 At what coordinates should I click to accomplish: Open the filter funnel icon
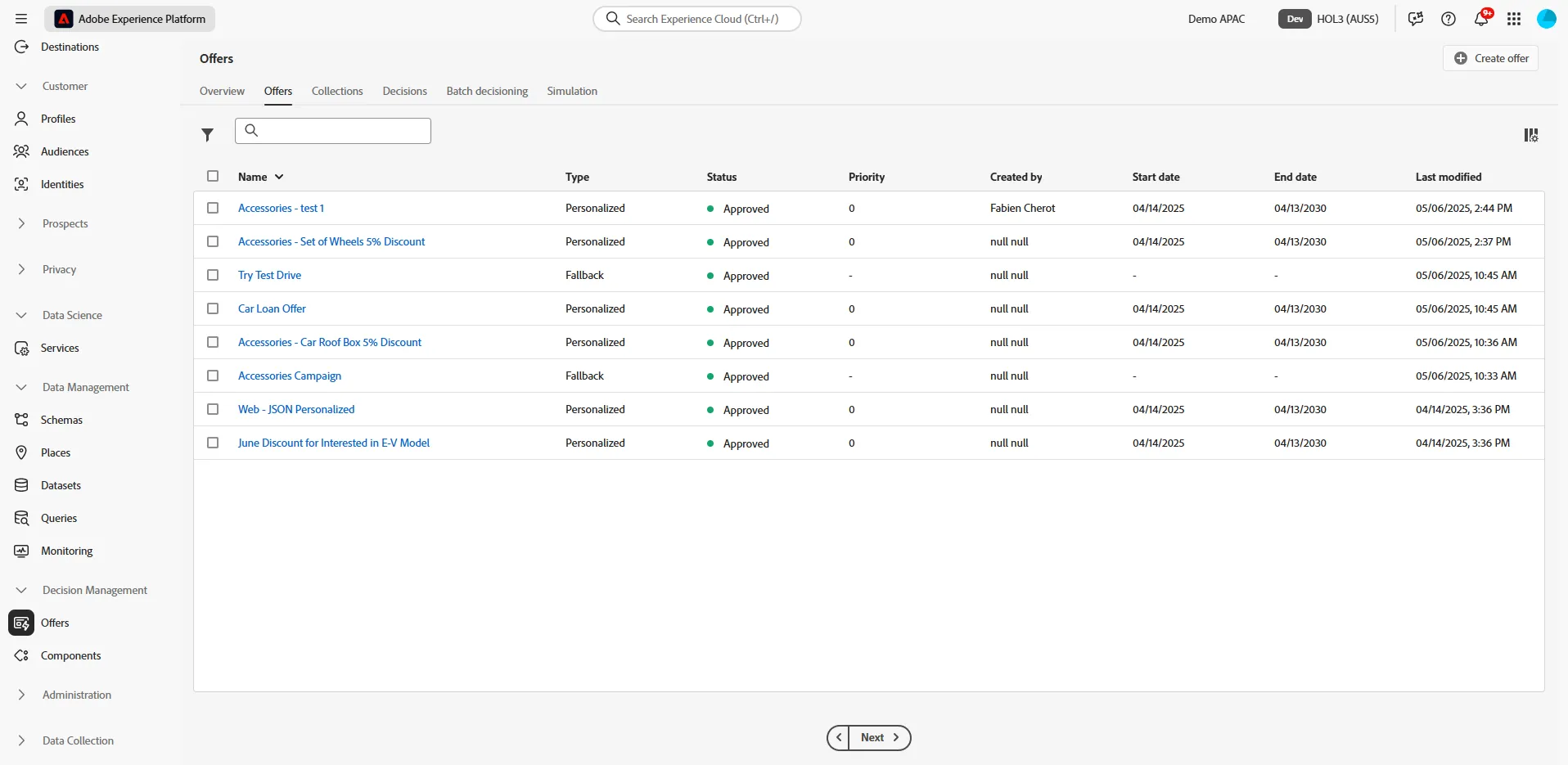(x=208, y=135)
